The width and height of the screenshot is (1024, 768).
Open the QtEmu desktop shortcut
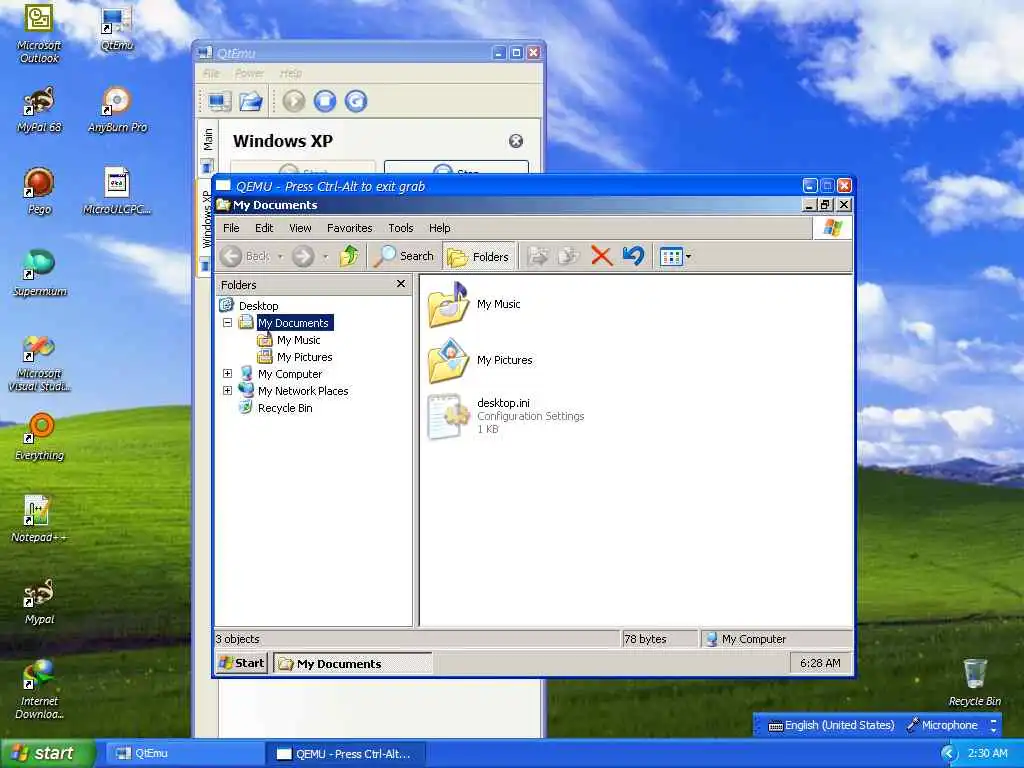pos(118,28)
